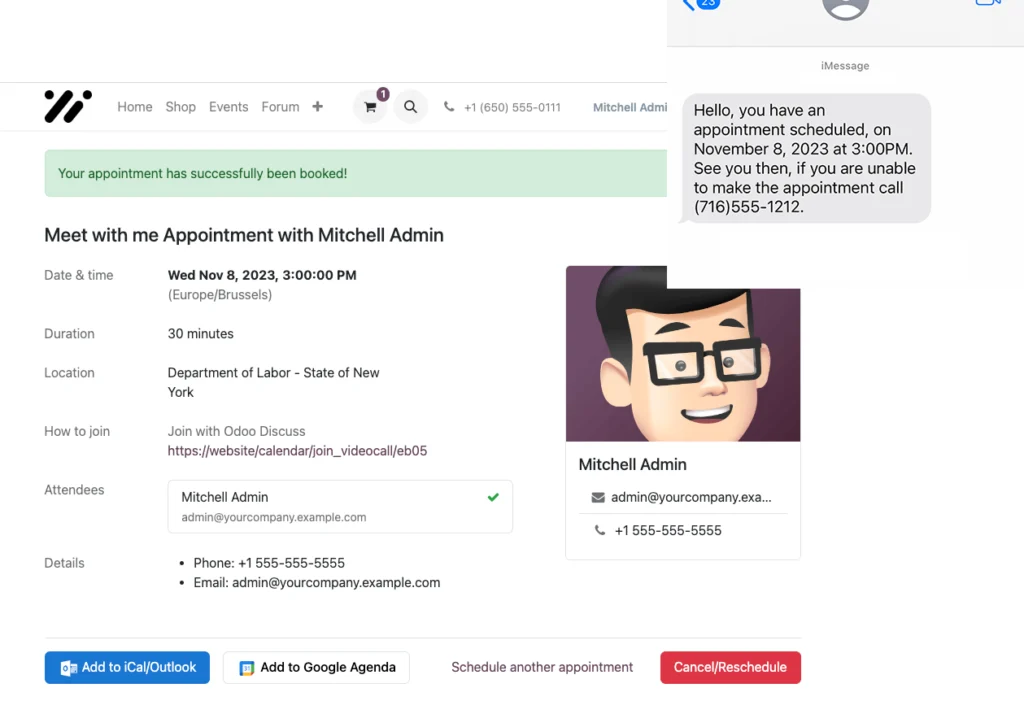Image resolution: width=1024 pixels, height=727 pixels.
Task: Click Add to Google Agenda button
Action: pyautogui.click(x=316, y=667)
